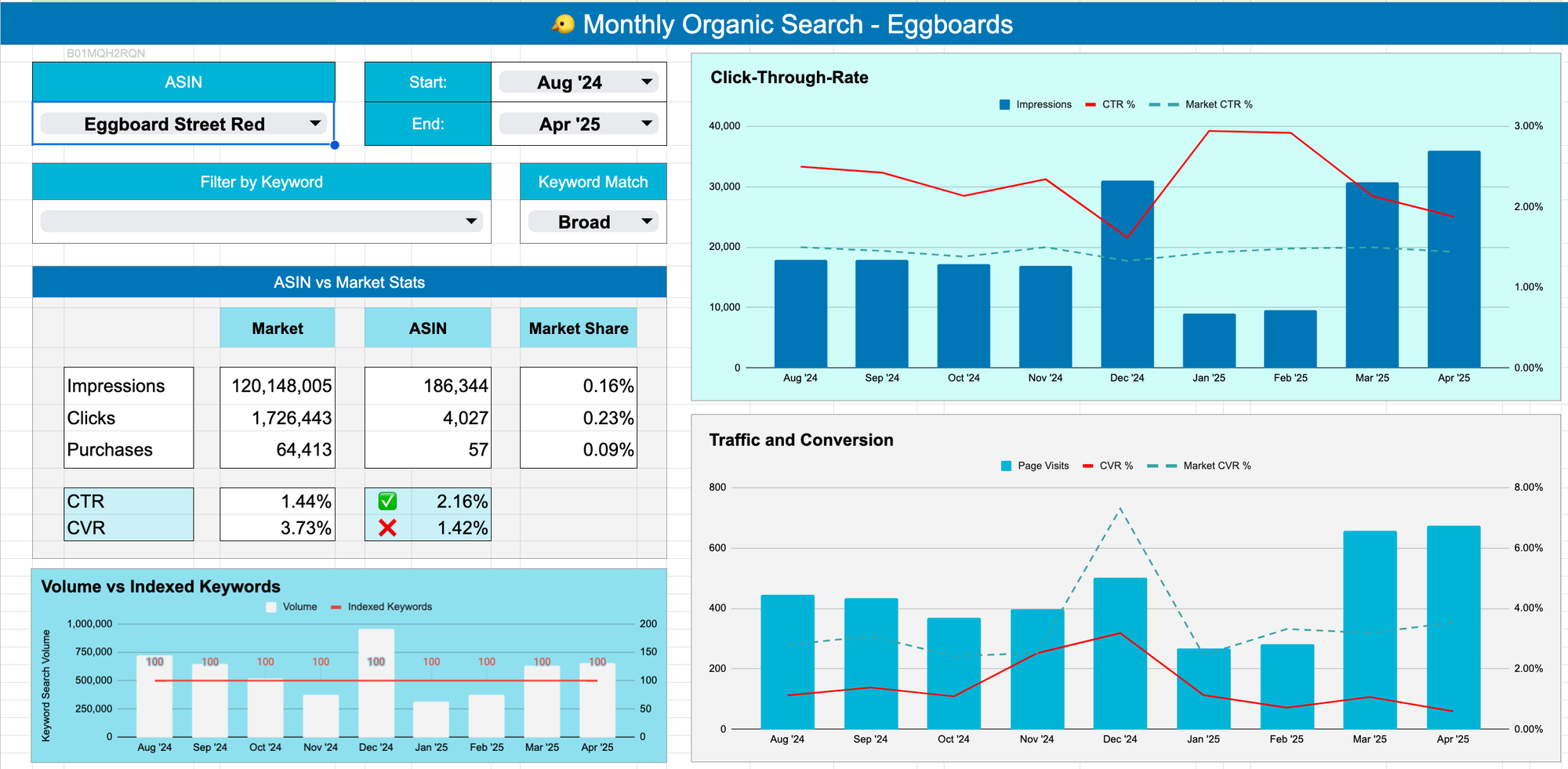Click the Volume vs Indexed Keywords chart title
This screenshot has height=769, width=1568.
[161, 586]
